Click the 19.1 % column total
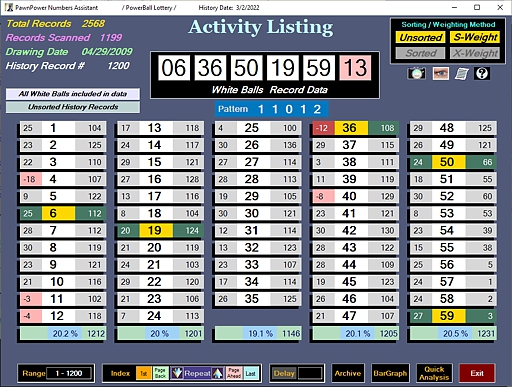The height and width of the screenshot is (387, 512). [x=260, y=333]
